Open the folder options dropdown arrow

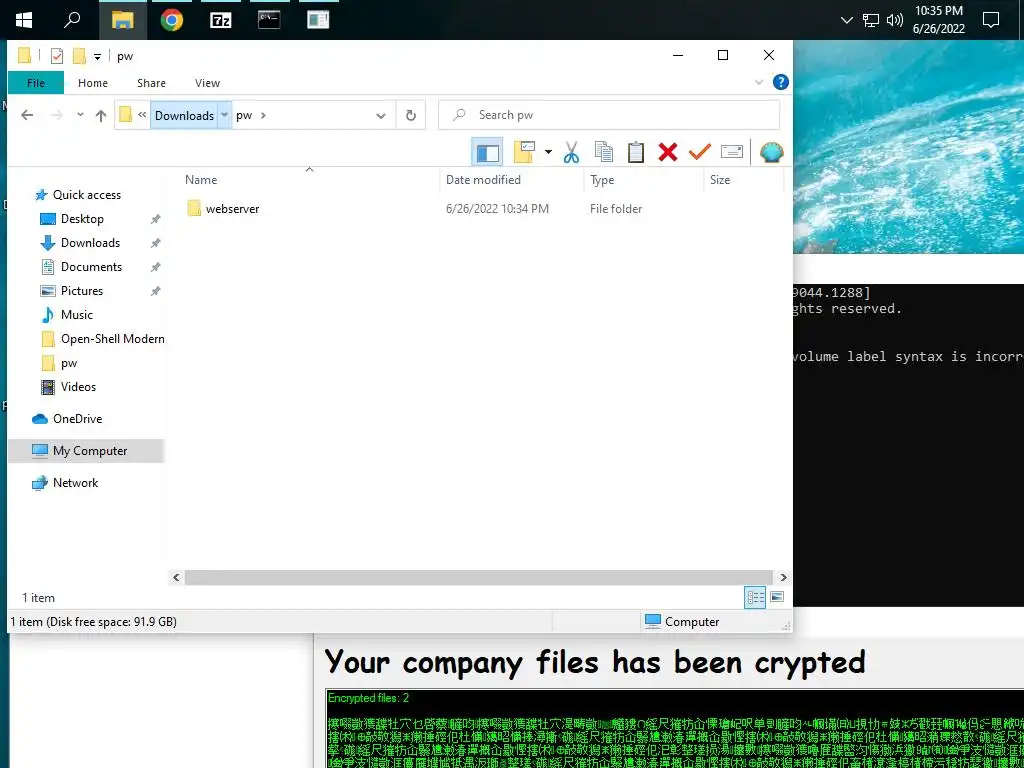548,152
